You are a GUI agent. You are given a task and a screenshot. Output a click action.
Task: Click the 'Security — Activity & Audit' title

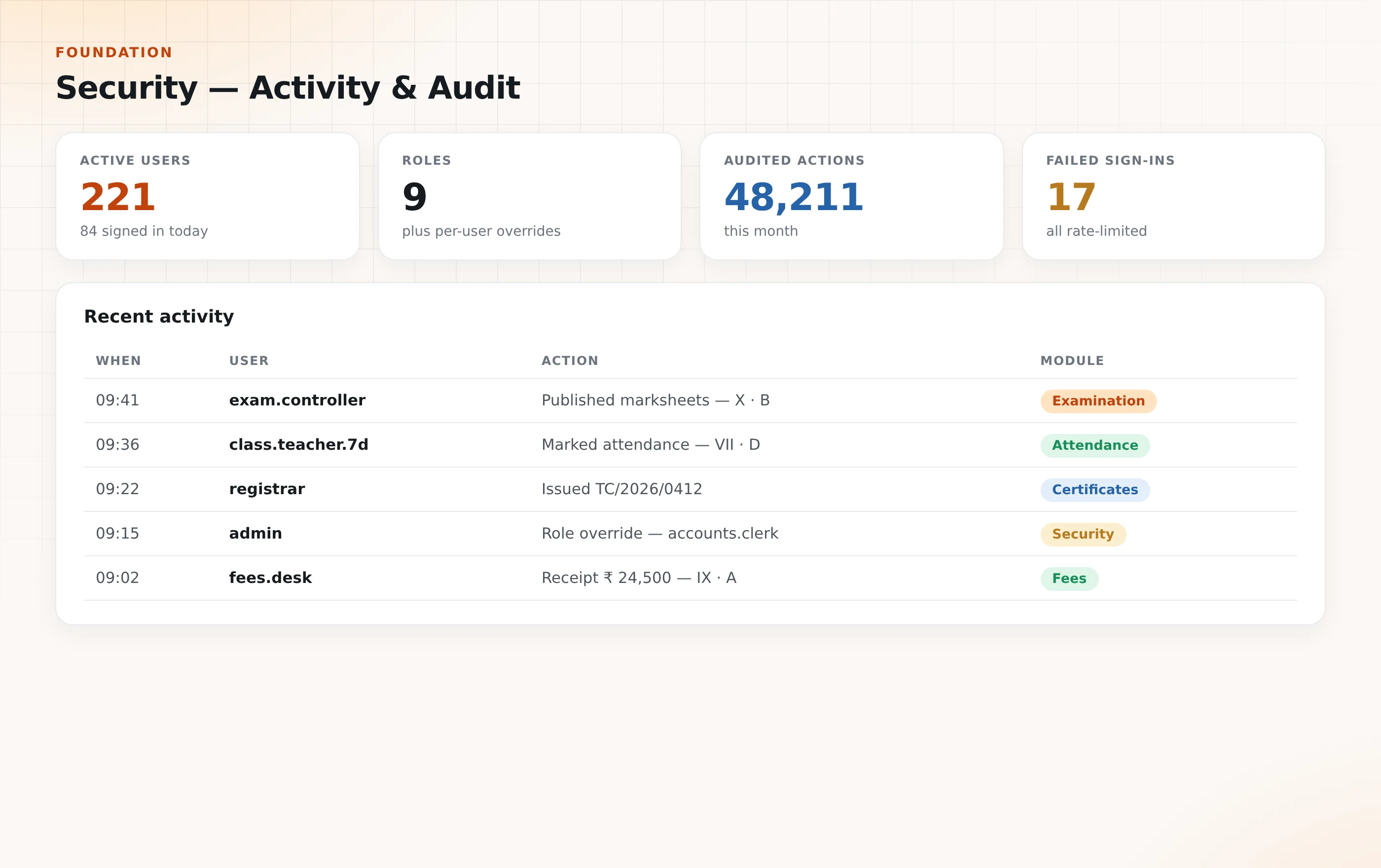point(288,88)
